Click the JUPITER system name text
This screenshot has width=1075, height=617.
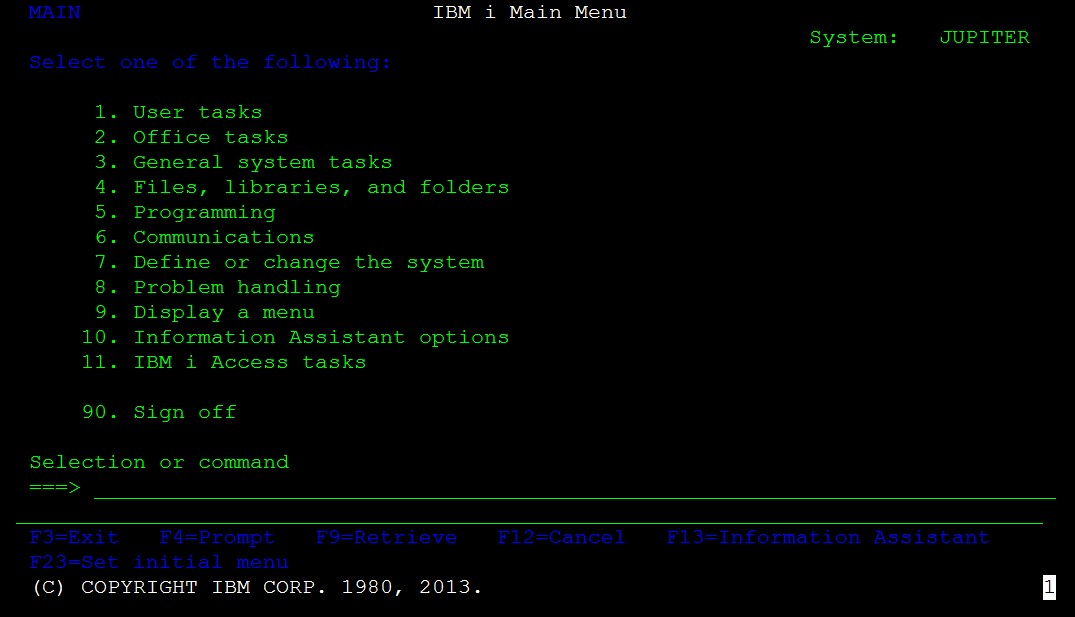click(983, 37)
